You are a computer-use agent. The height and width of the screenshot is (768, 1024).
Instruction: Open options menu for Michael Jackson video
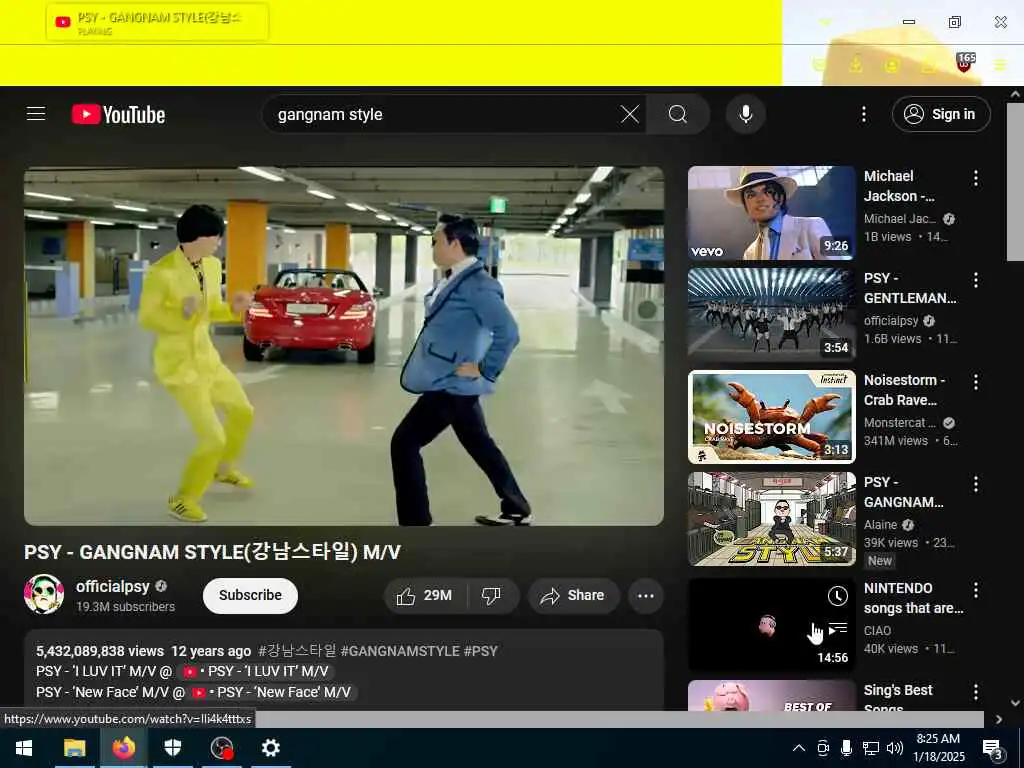[x=976, y=178]
